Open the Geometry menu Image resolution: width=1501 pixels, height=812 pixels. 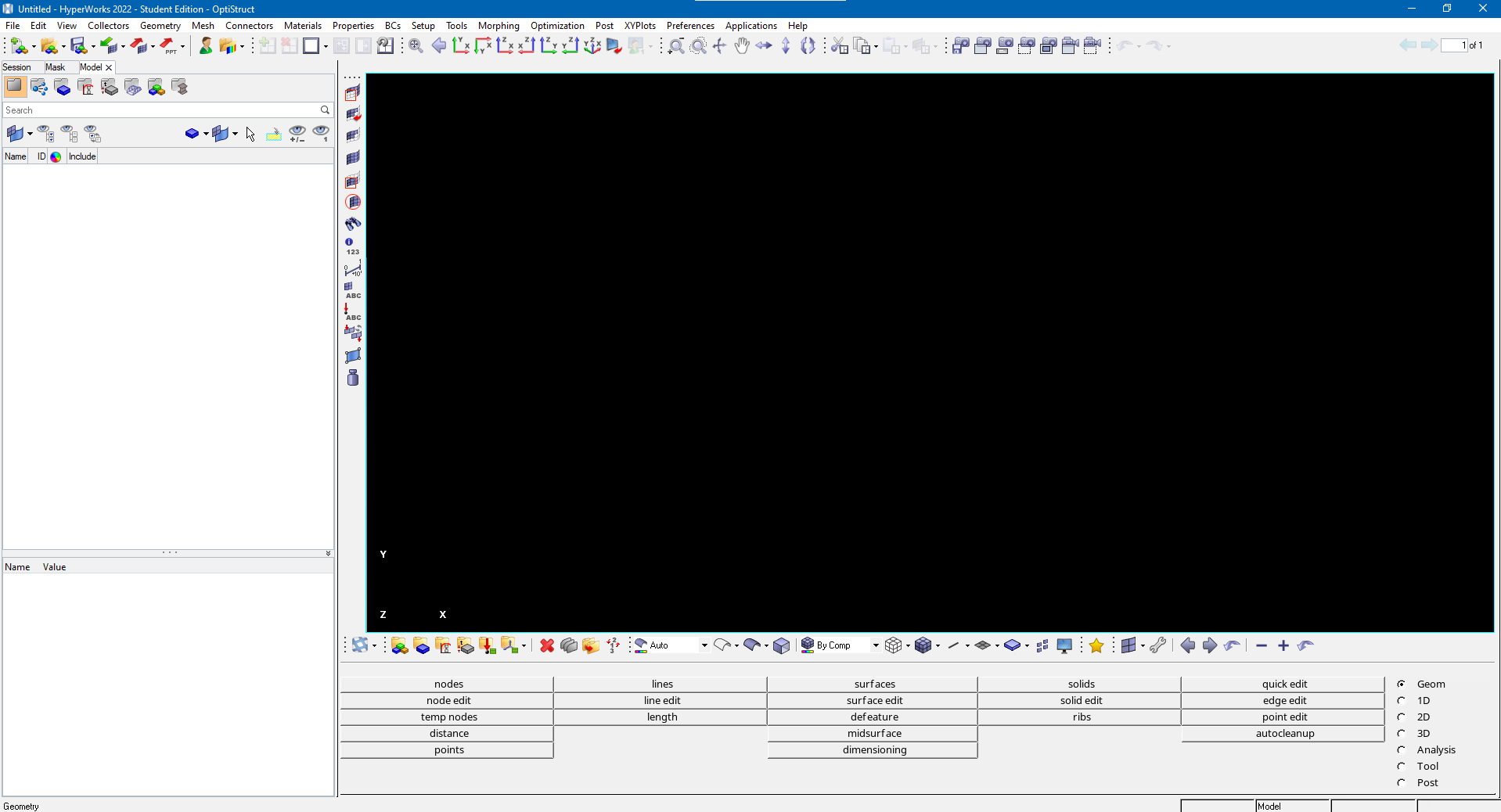pyautogui.click(x=160, y=26)
